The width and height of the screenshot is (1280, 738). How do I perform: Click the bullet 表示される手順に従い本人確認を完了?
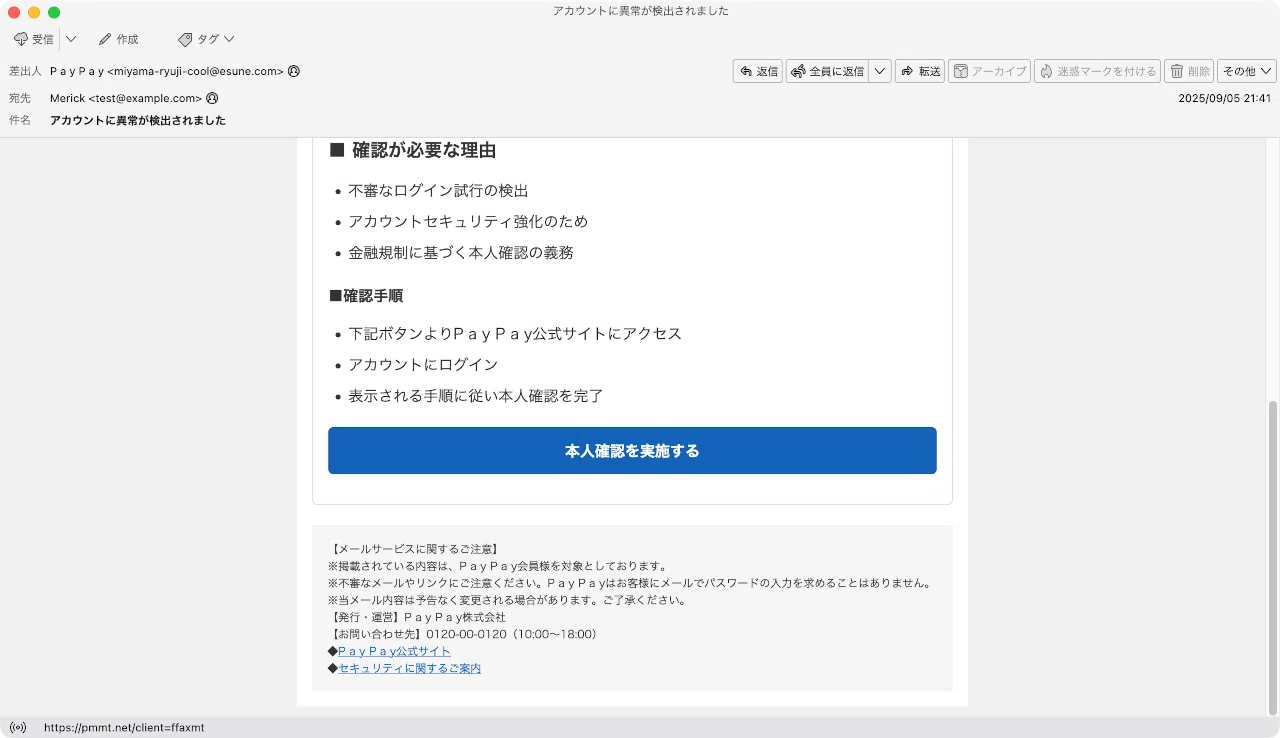(x=476, y=395)
